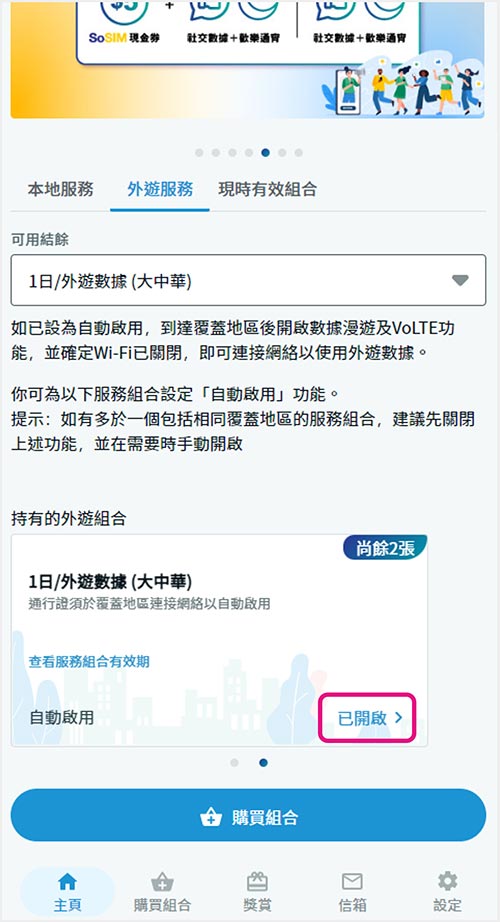Select the first package card pagination dot
Screen dimensions: 500x923
[x=234, y=763]
